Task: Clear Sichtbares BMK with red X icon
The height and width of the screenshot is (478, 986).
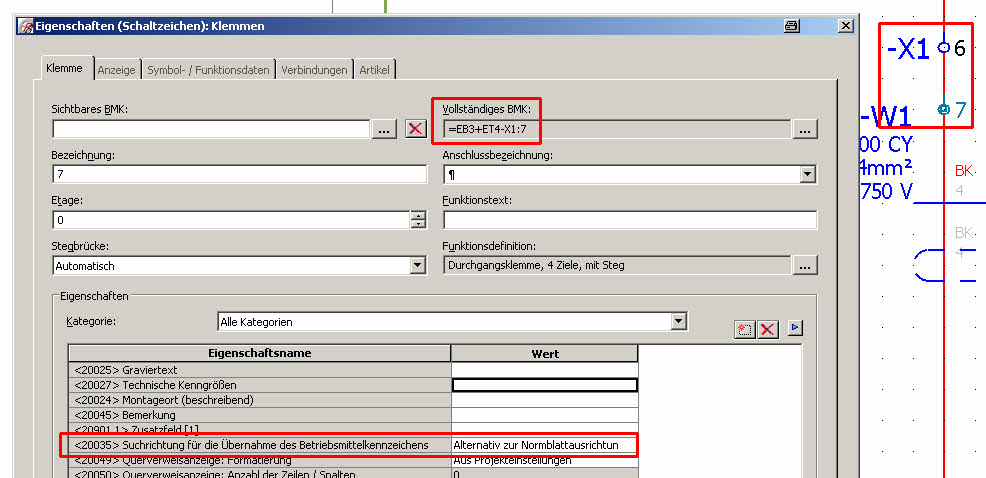Action: 415,129
